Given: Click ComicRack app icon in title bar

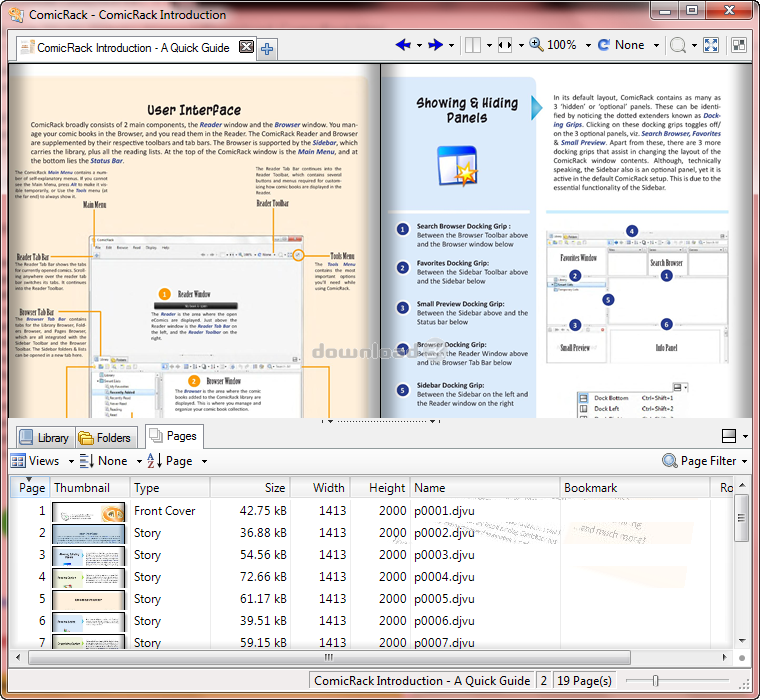Looking at the screenshot, I should point(16,15).
